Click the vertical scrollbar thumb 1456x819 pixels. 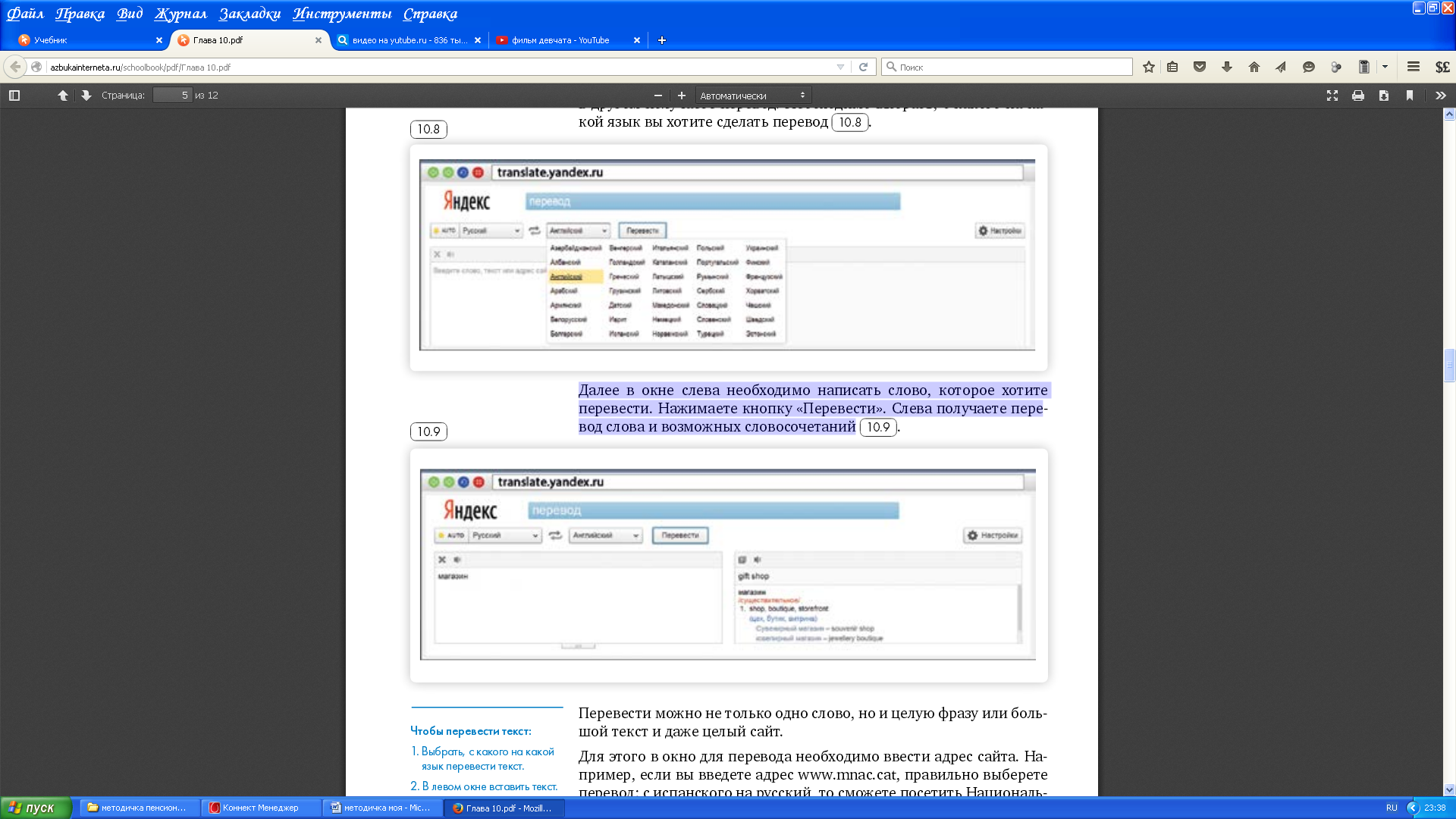[x=1449, y=365]
